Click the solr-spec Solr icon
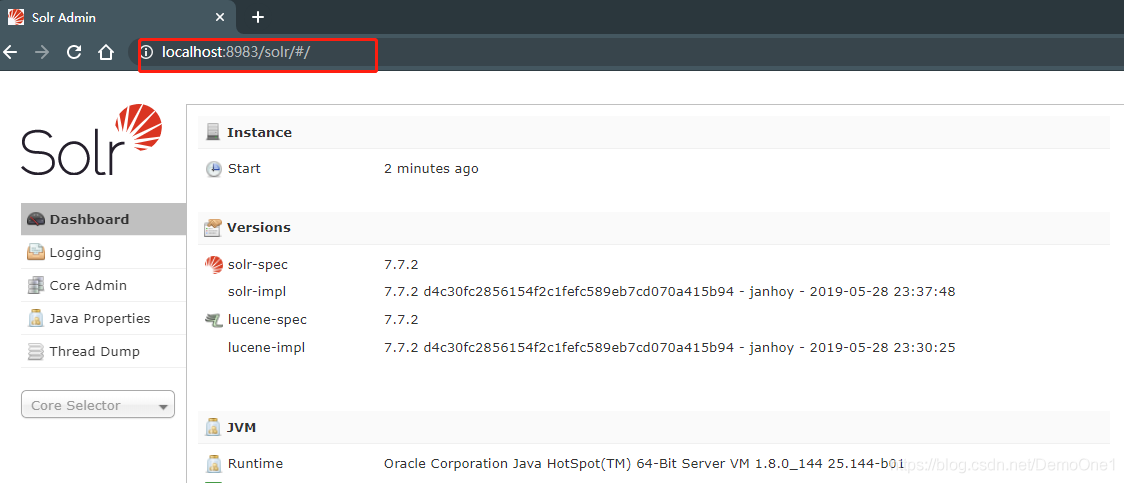Image resolution: width=1124 pixels, height=483 pixels. 214,265
